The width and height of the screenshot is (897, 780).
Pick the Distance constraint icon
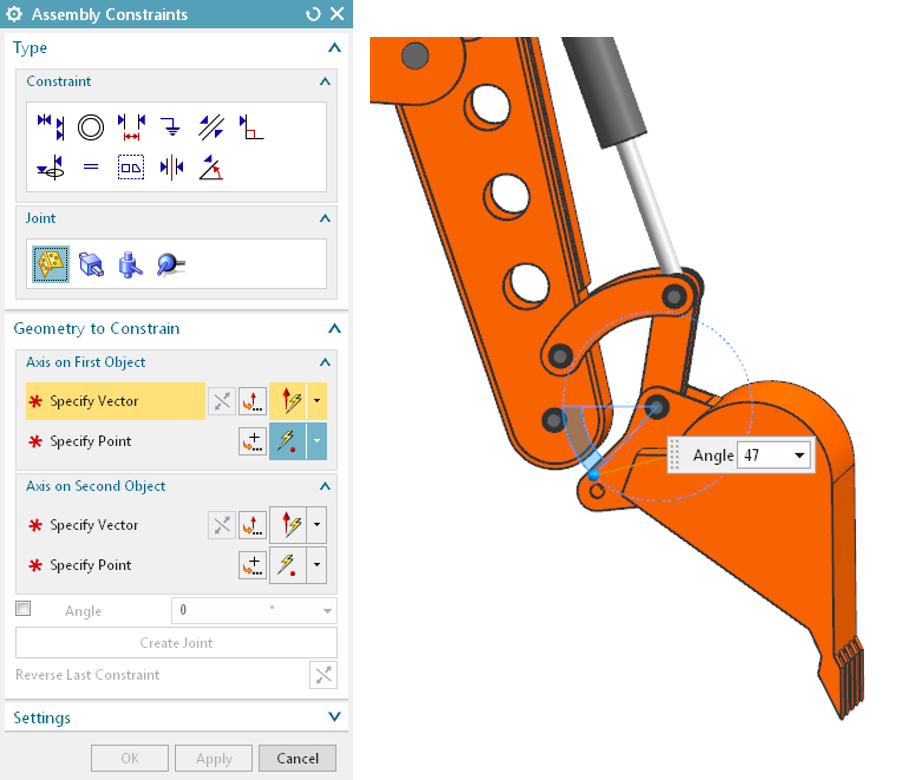click(x=131, y=127)
